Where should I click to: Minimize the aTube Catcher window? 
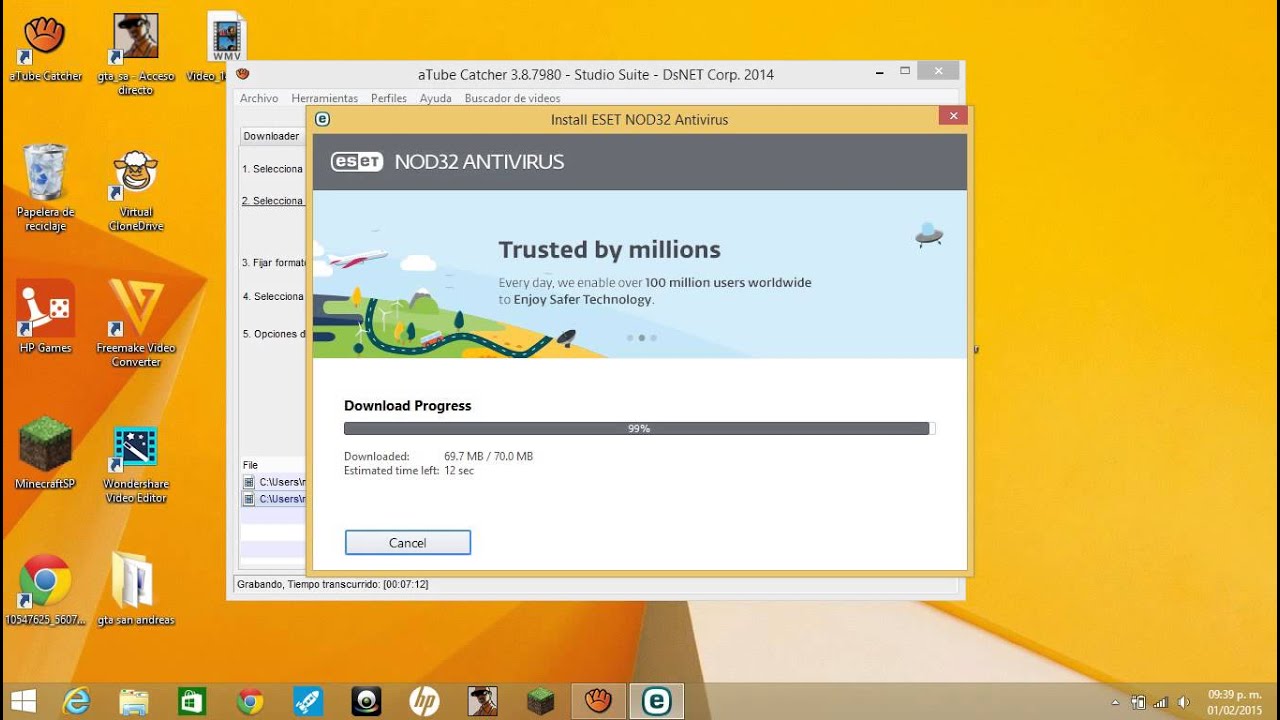[879, 72]
